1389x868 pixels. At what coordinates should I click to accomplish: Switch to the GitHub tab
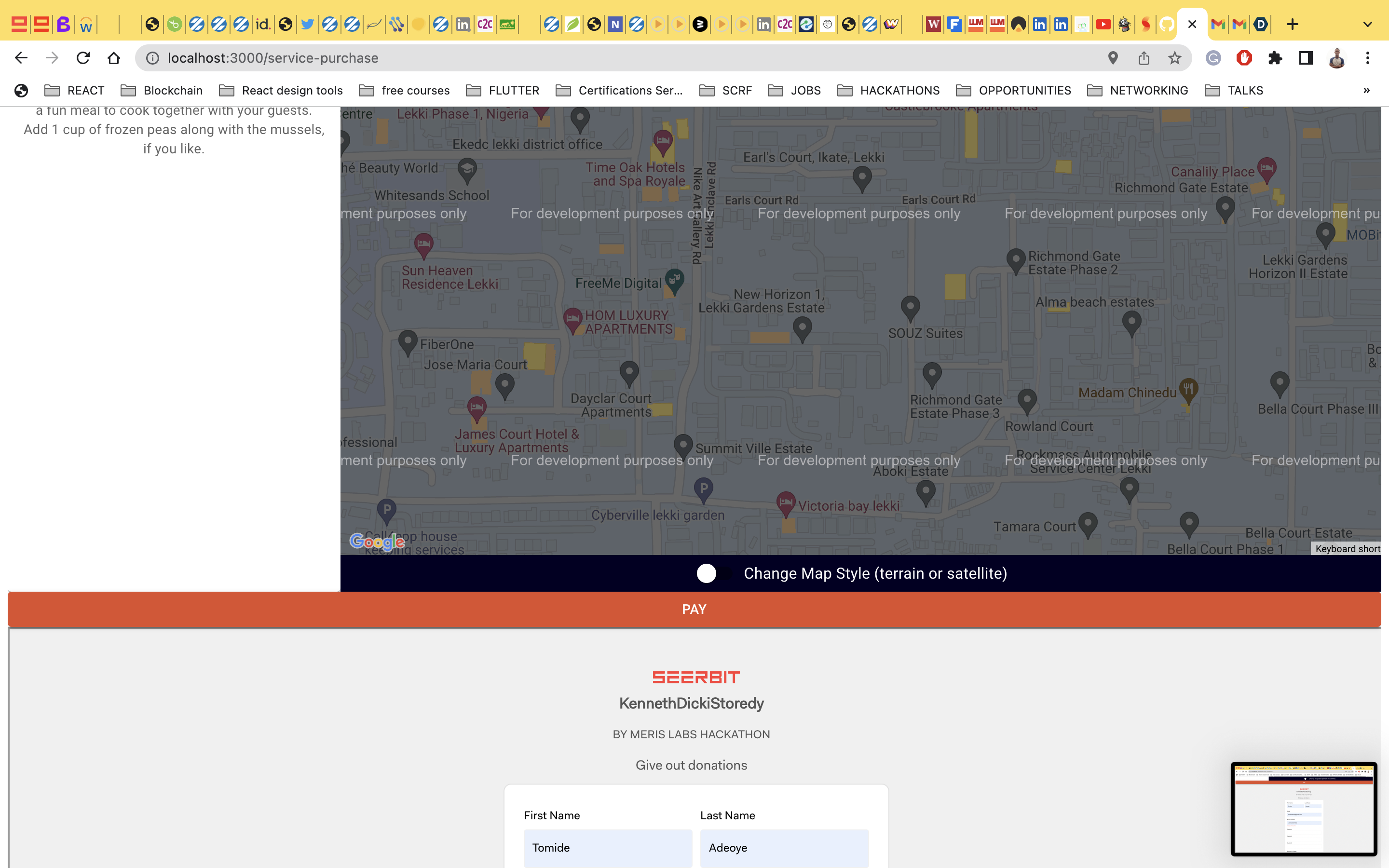tap(1166, 24)
